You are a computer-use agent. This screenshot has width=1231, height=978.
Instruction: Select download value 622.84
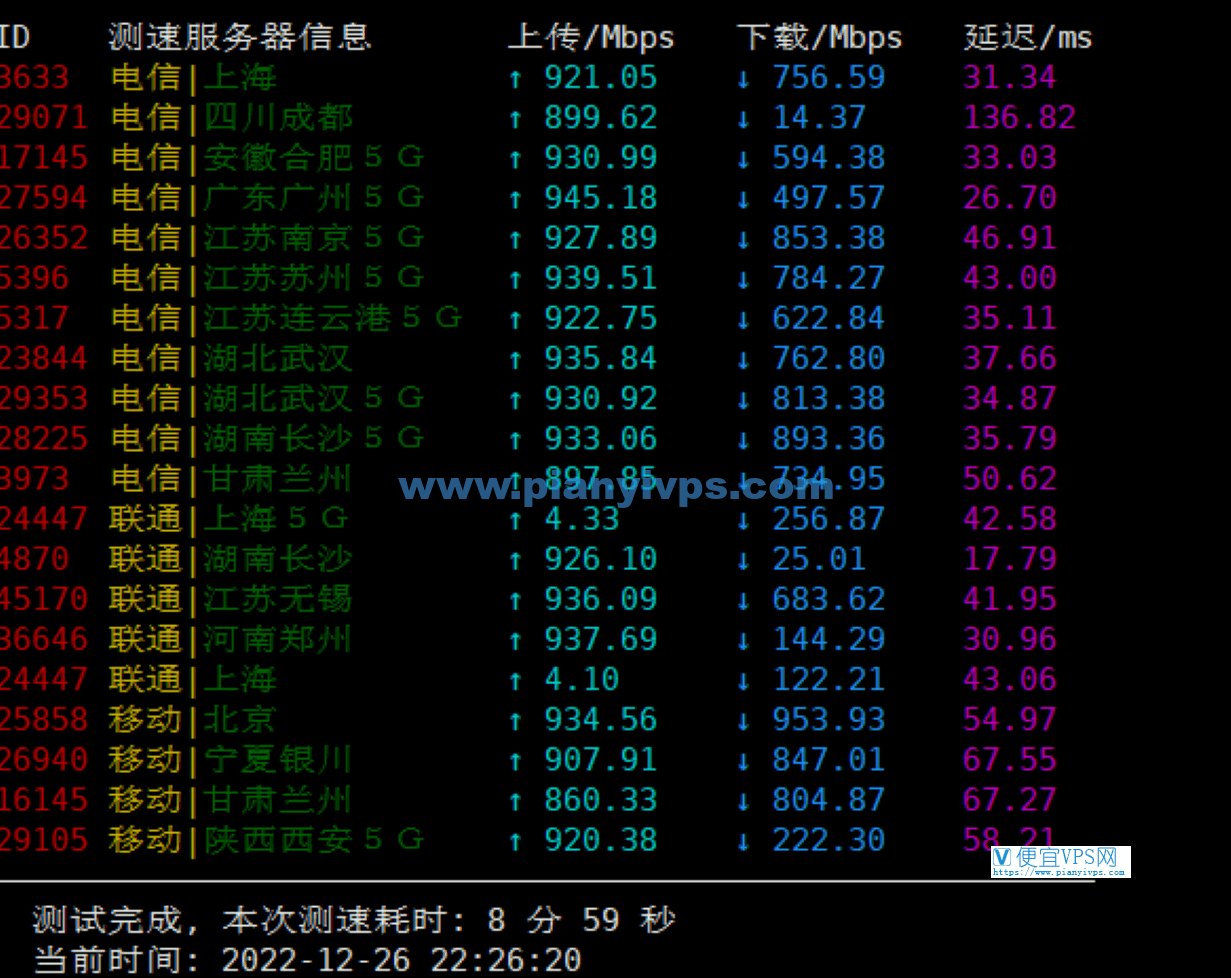click(x=829, y=318)
